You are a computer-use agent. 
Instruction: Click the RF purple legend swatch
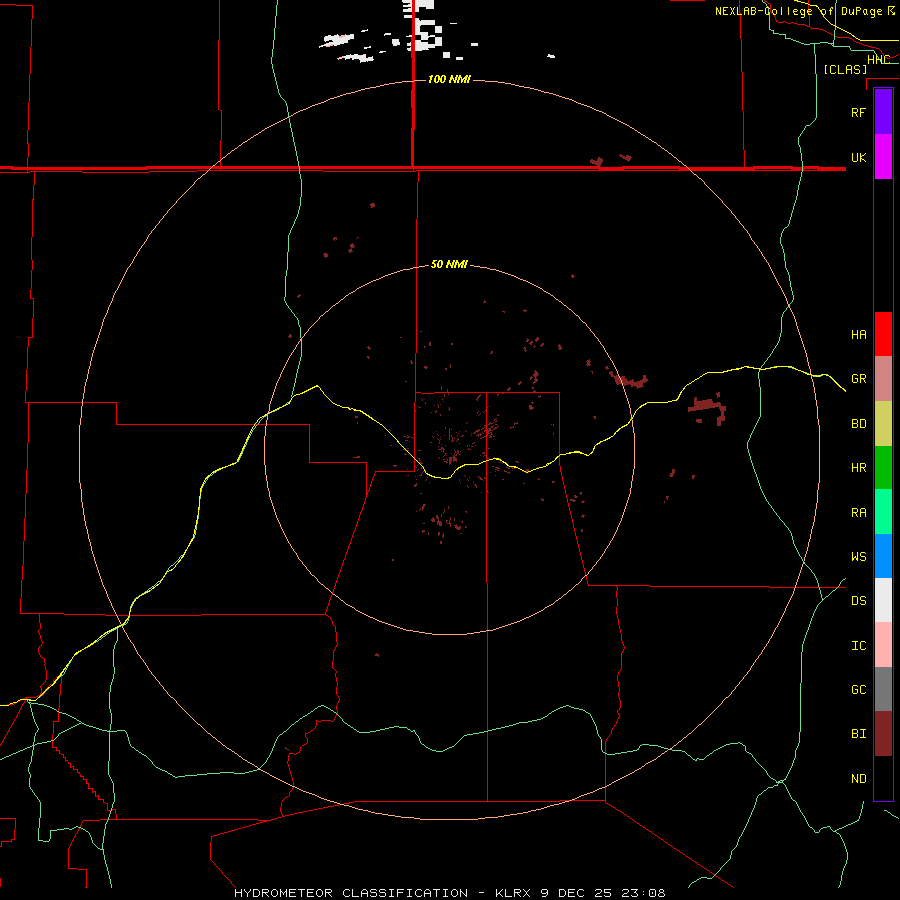[x=883, y=112]
